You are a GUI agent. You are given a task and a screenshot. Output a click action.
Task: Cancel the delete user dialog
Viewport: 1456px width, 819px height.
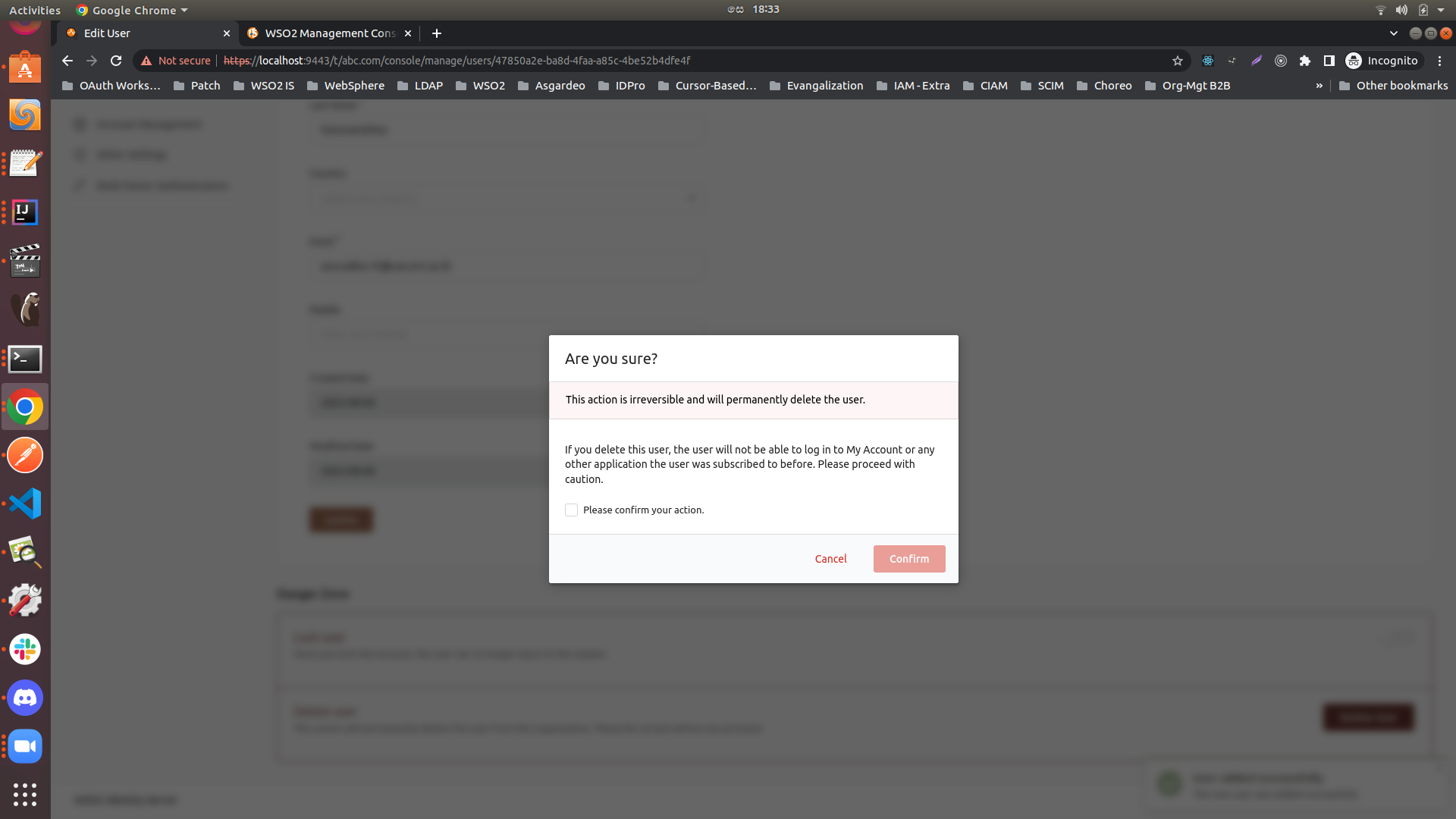click(830, 558)
